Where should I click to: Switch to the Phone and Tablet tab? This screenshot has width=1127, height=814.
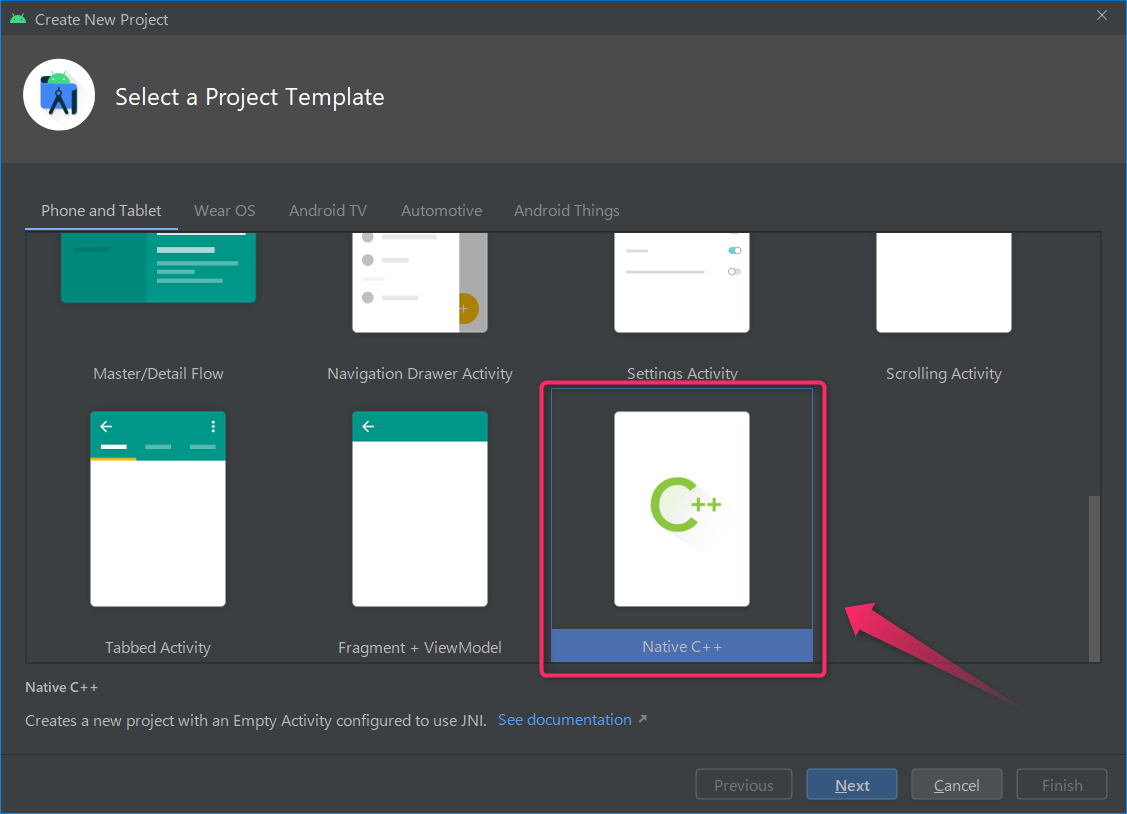pos(101,211)
